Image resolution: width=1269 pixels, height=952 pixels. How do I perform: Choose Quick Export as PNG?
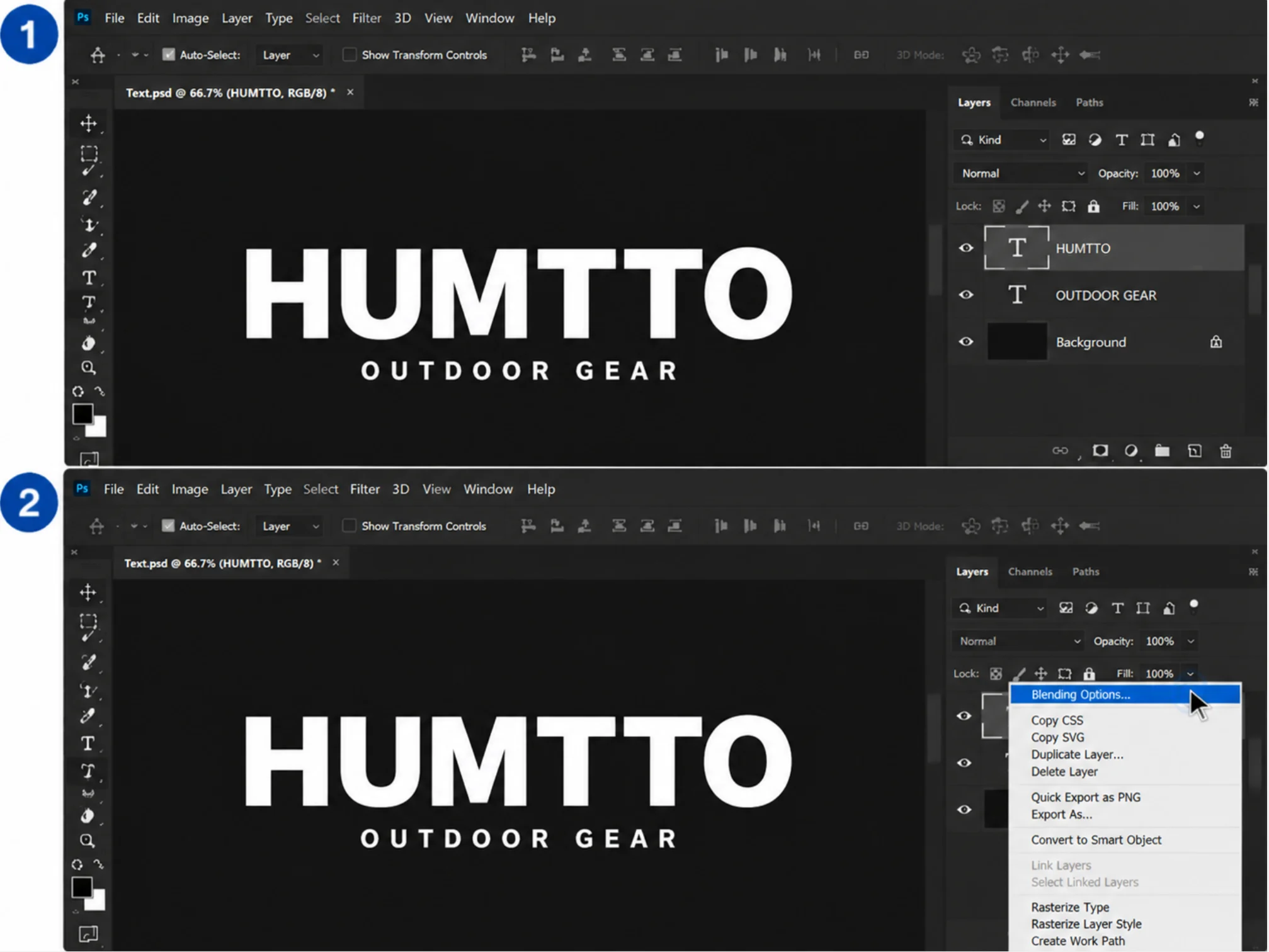pyautogui.click(x=1086, y=797)
